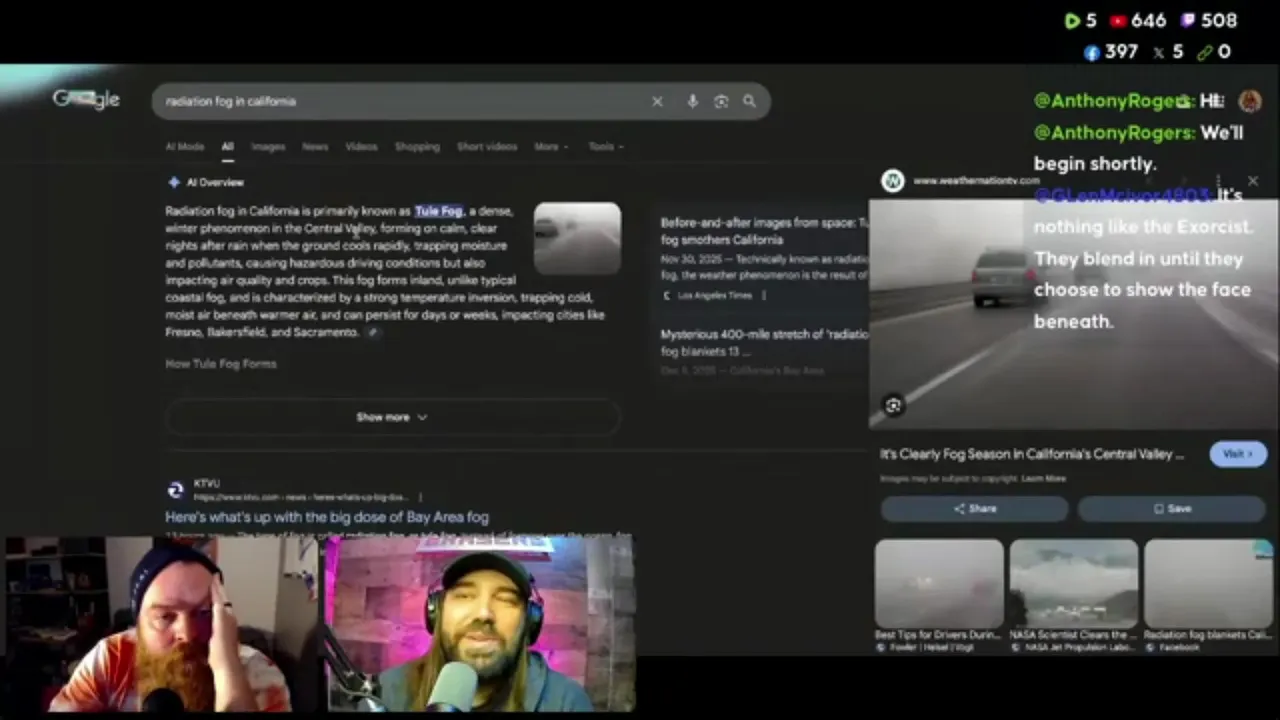The image size is (1280, 720).
Task: Click the YouTube viewer count icon
Action: click(x=1118, y=20)
